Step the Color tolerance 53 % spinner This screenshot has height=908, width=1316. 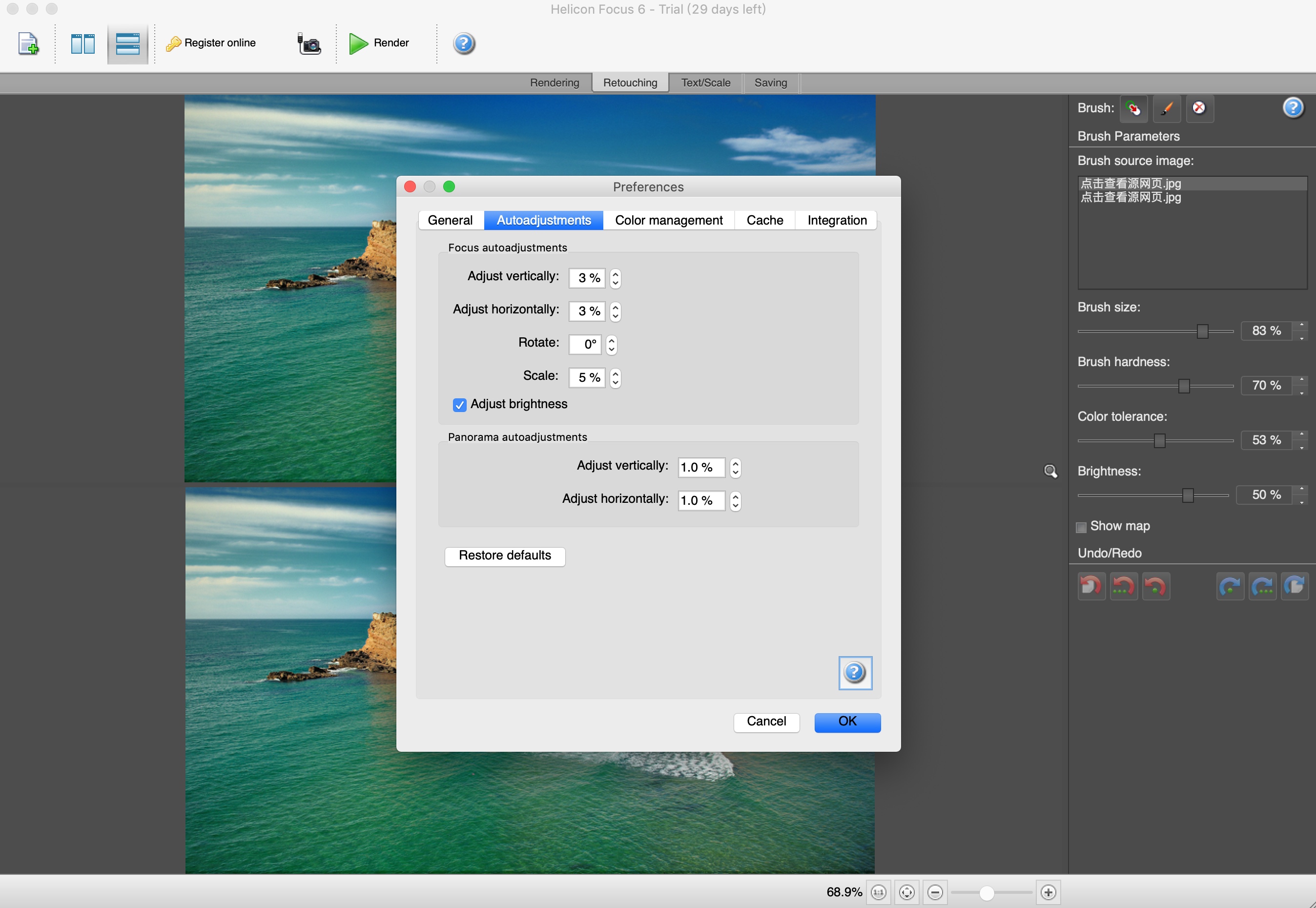1301,440
